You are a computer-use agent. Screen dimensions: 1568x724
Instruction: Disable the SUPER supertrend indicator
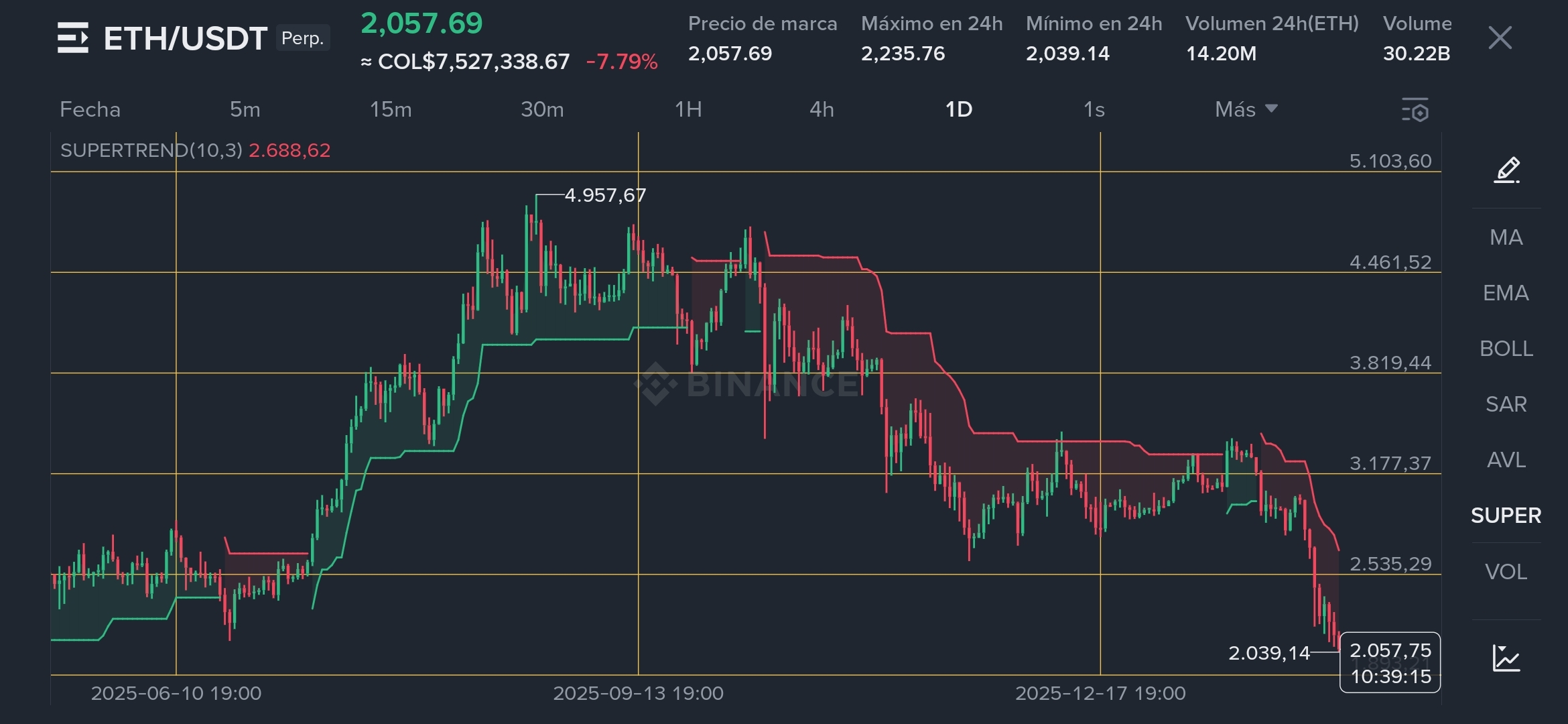pos(1506,516)
